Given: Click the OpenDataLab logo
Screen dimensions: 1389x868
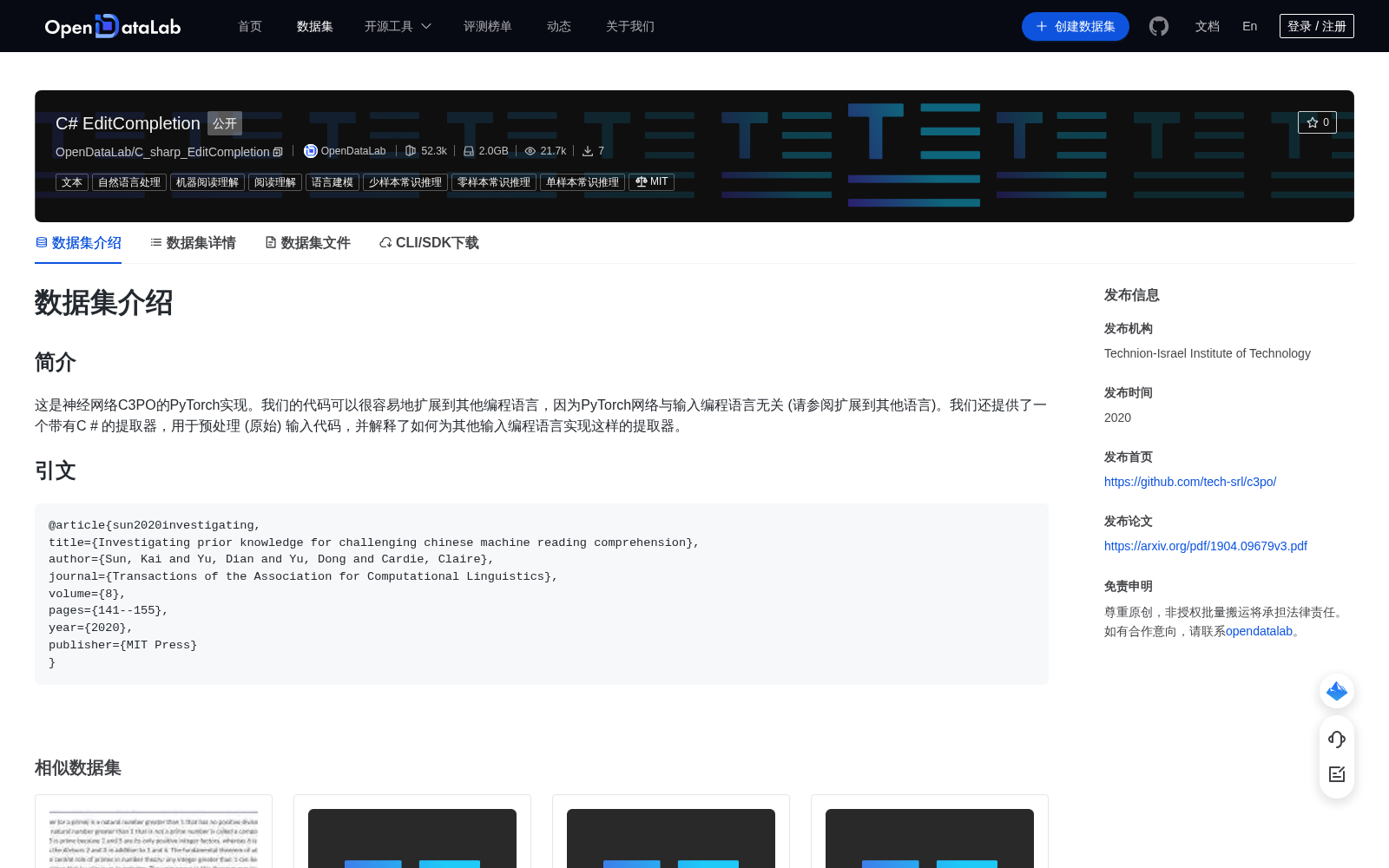Looking at the screenshot, I should [113, 27].
